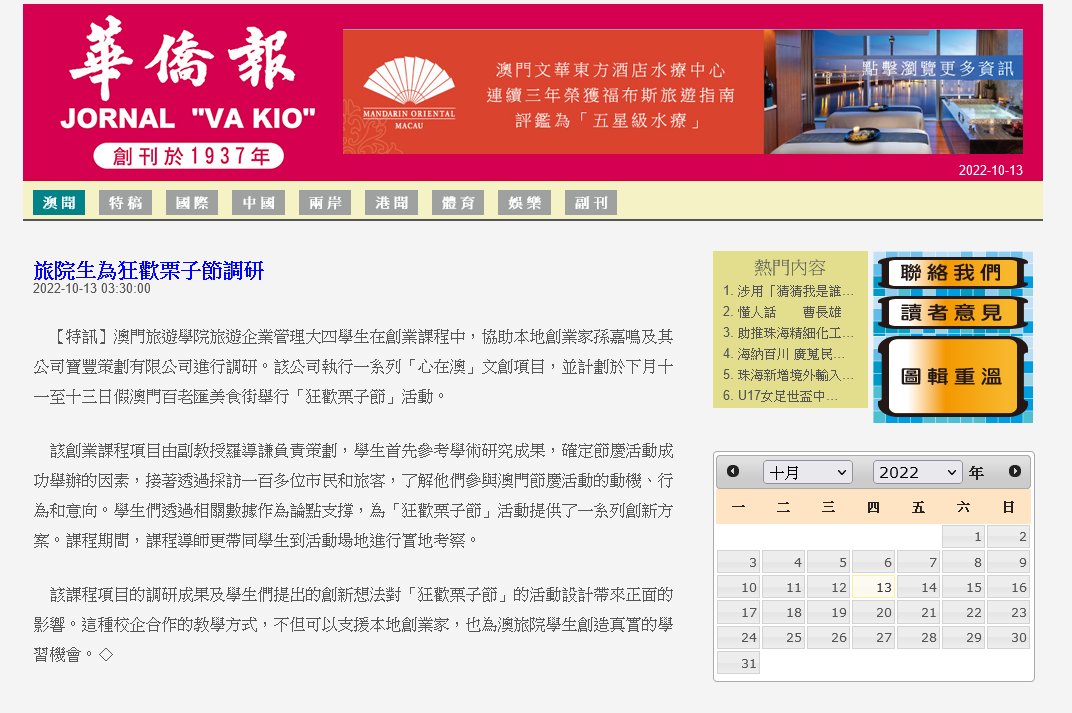1072x713 pixels.
Task: Select date 31 in the calendar
Action: pos(739,663)
